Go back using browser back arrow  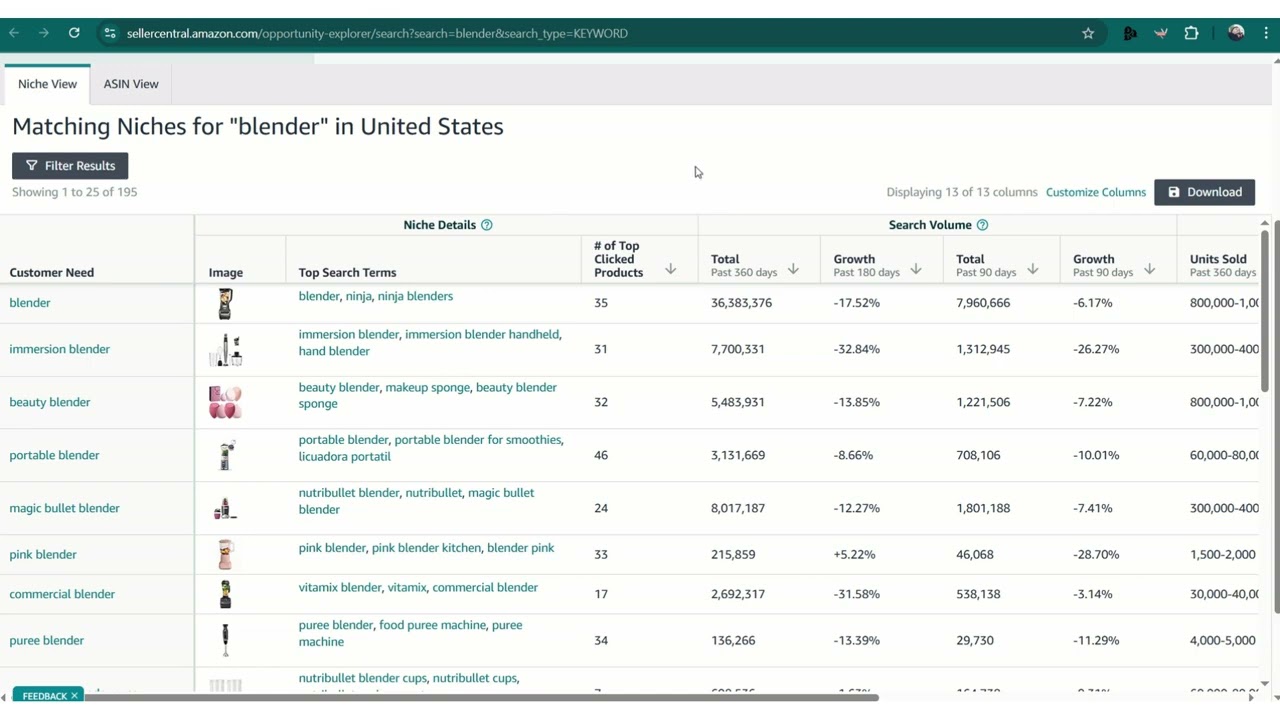point(14,33)
